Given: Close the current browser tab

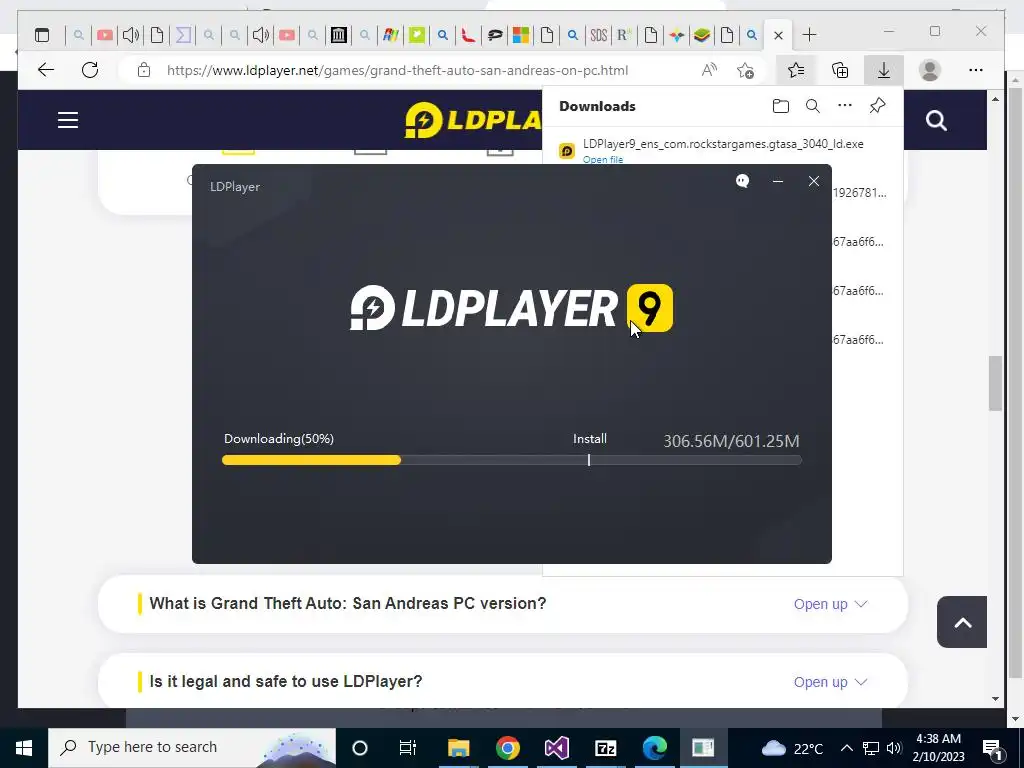Looking at the screenshot, I should (x=778, y=35).
